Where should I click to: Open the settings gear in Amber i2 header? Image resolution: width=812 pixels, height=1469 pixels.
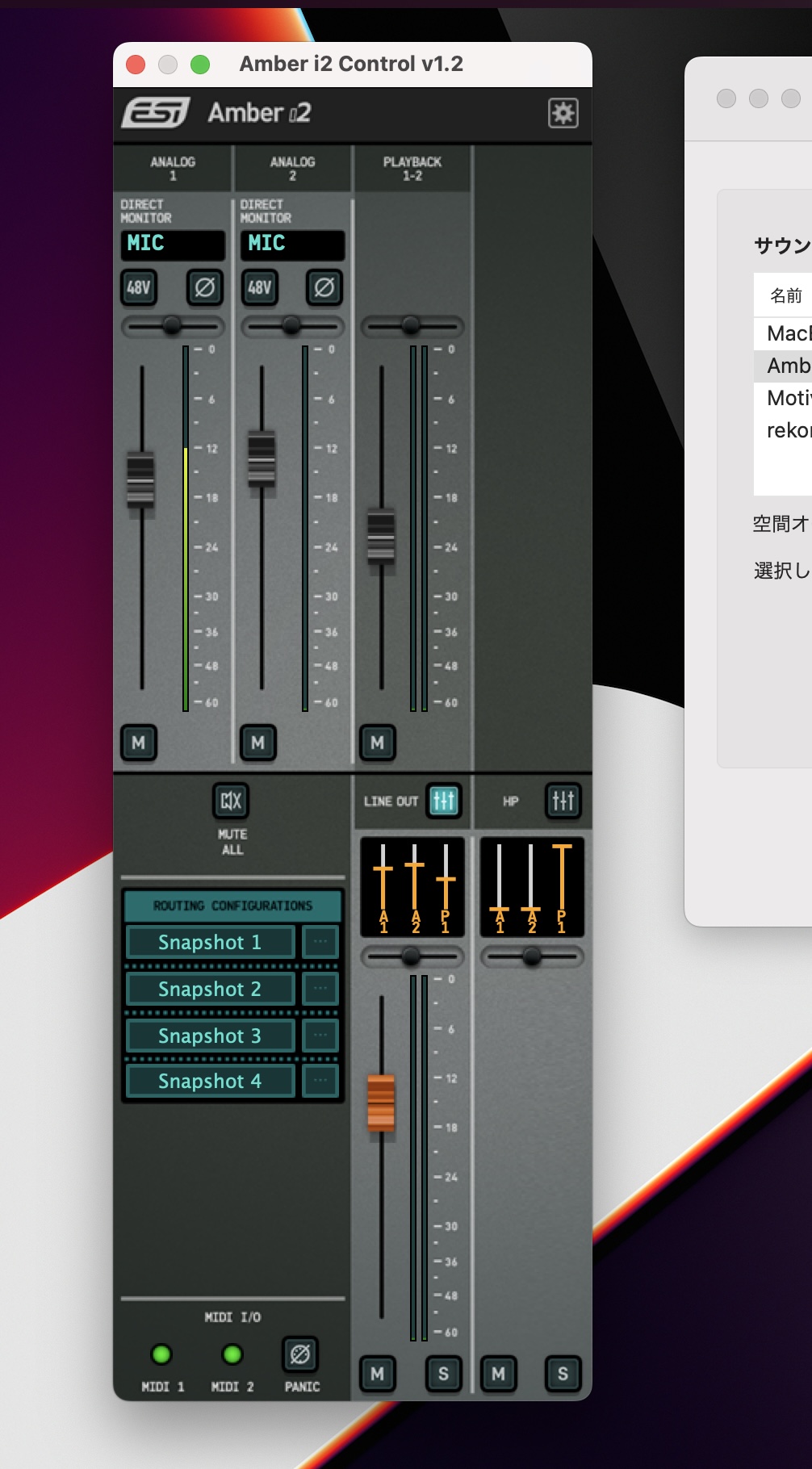click(x=563, y=113)
